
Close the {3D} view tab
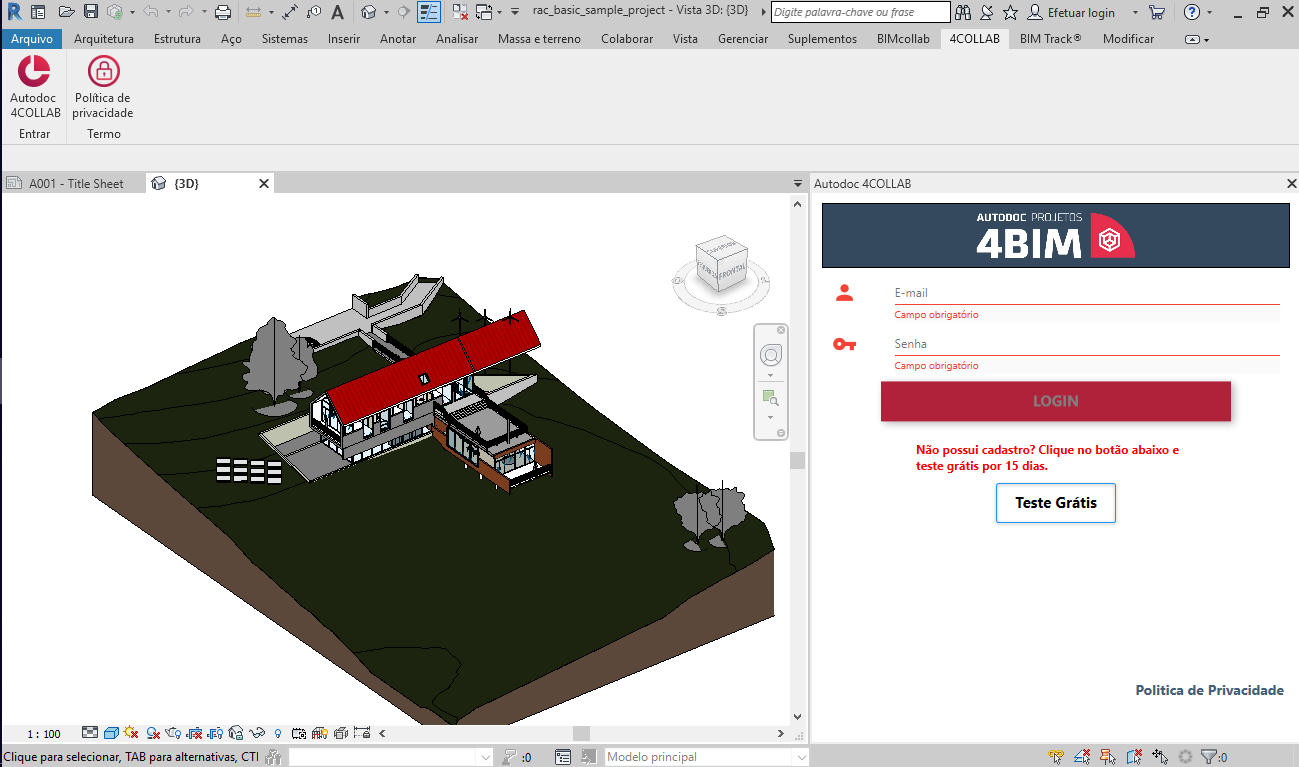264,184
